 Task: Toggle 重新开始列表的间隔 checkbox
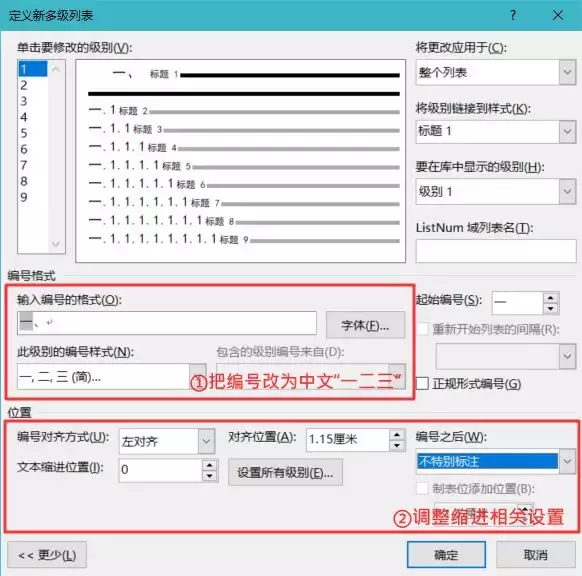click(422, 328)
